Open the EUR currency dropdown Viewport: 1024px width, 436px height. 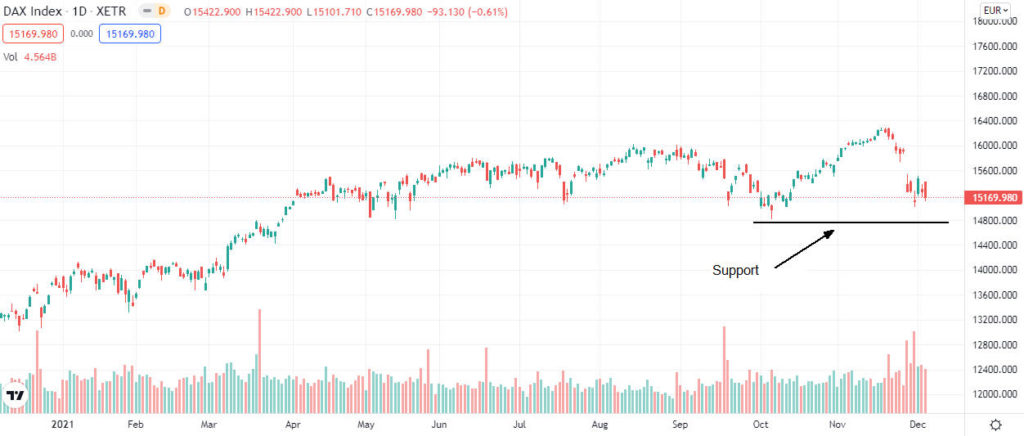(x=991, y=12)
